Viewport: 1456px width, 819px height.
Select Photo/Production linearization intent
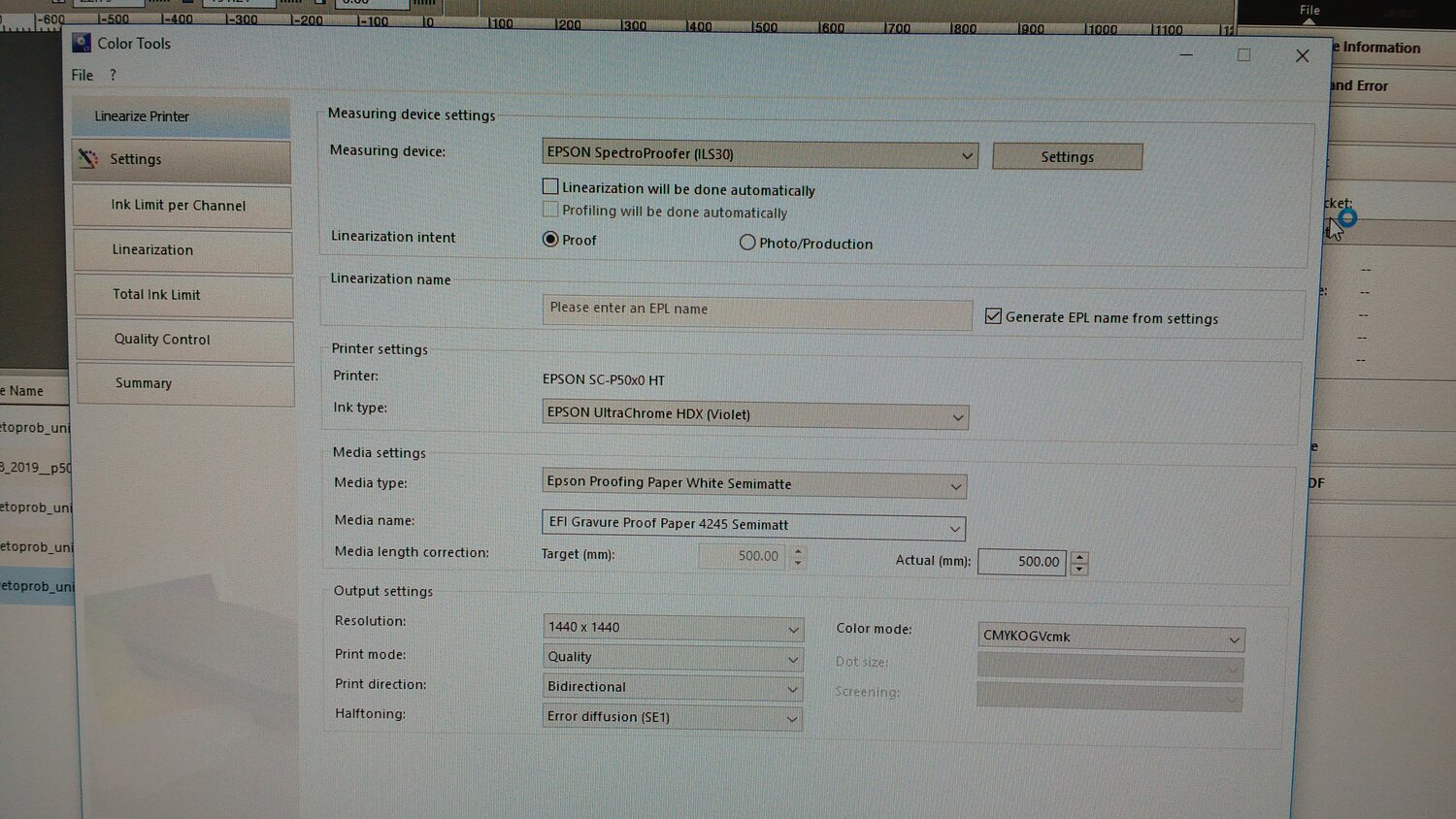pos(747,243)
